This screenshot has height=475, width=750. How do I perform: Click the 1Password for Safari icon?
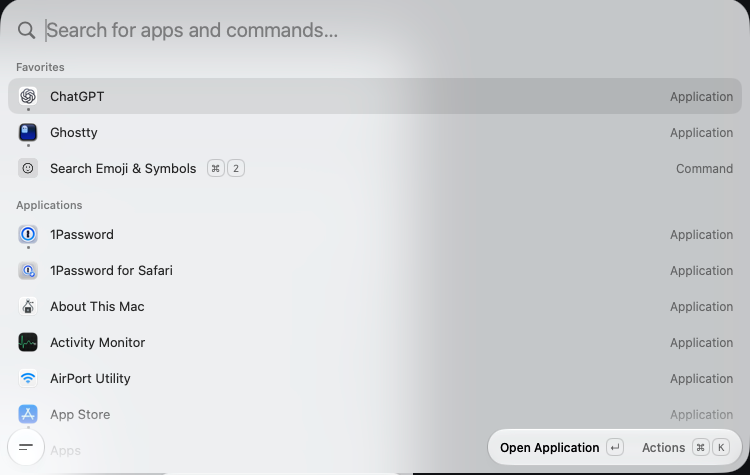[28, 270]
